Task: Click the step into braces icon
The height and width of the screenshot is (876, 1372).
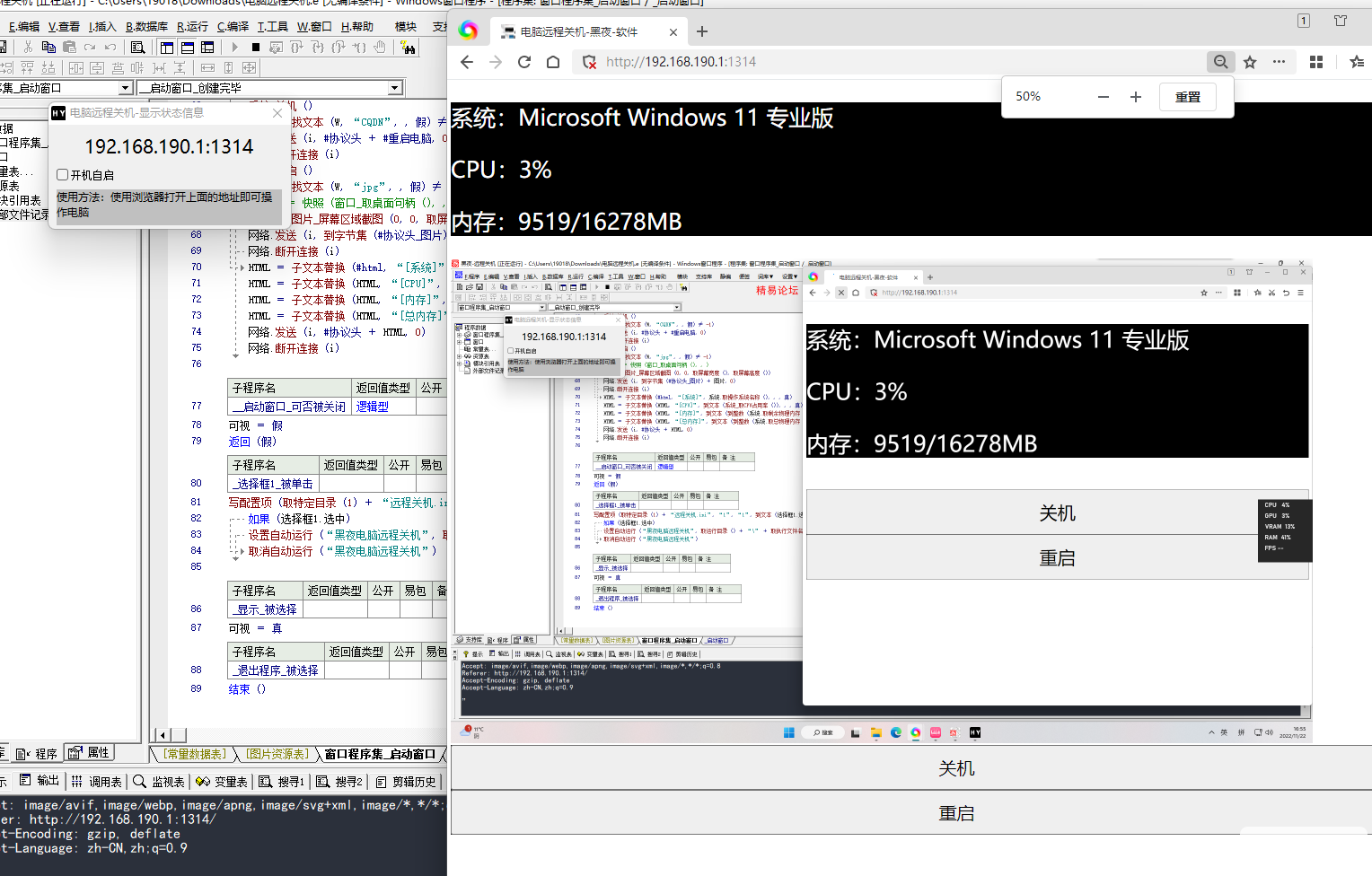Action: coord(318,47)
